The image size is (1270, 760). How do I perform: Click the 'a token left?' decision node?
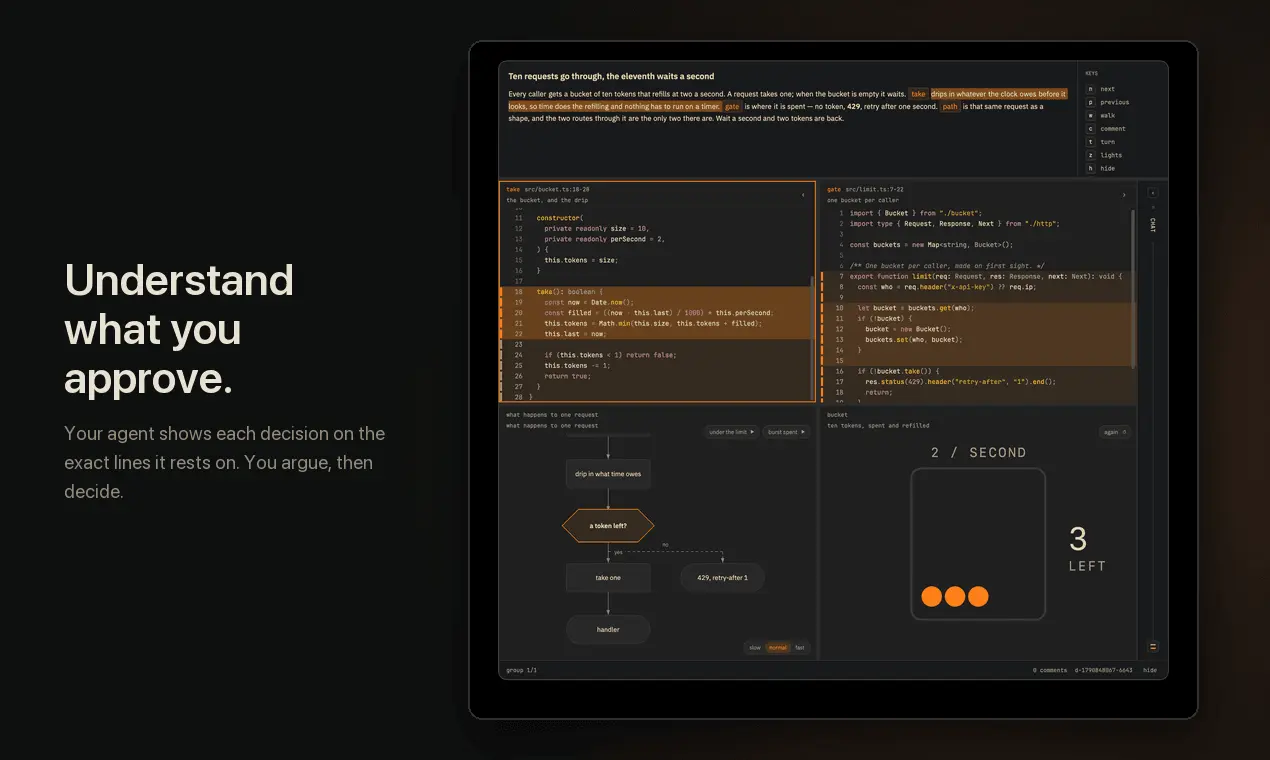[608, 525]
